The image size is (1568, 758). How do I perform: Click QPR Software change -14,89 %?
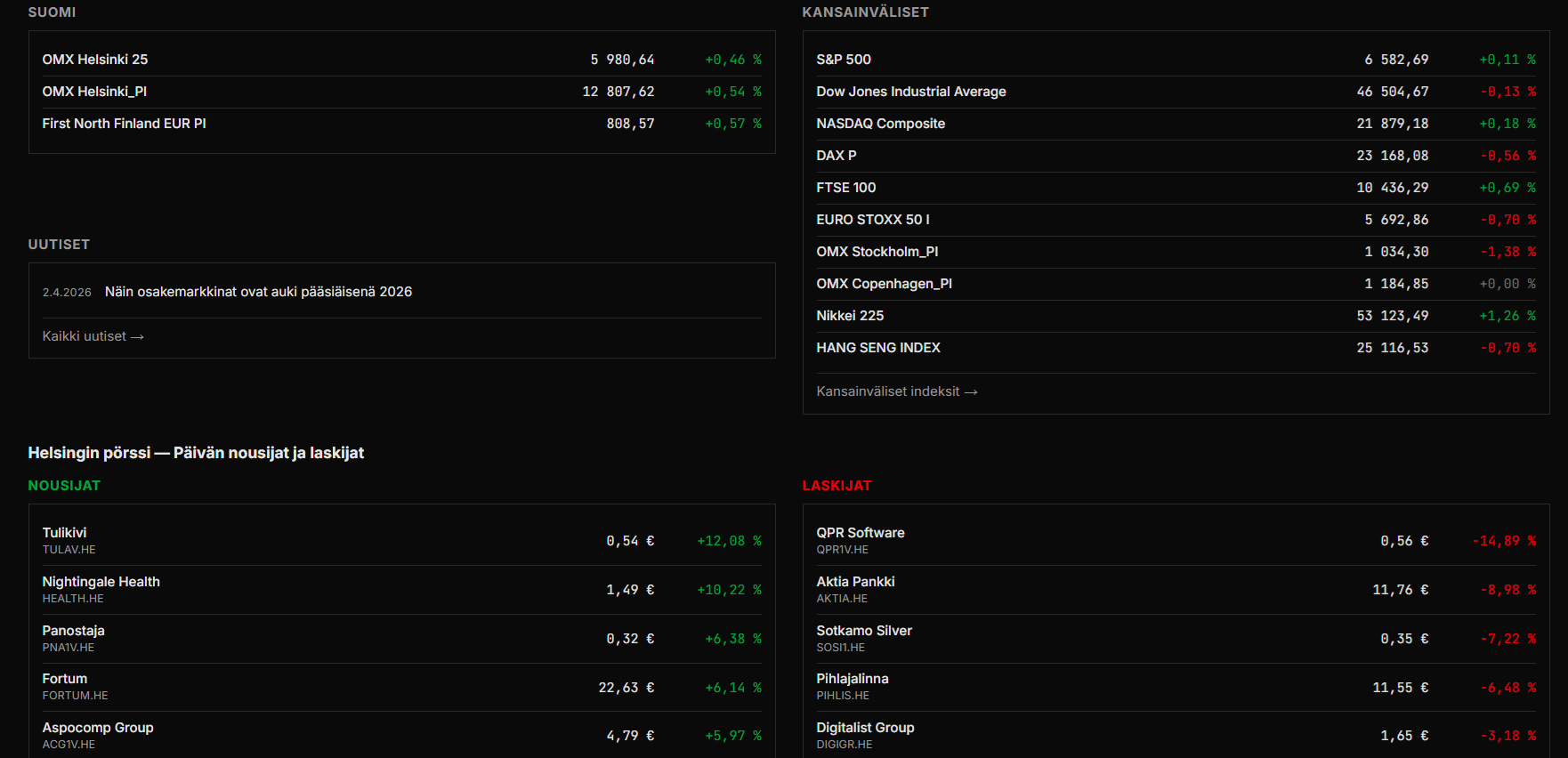[1504, 541]
